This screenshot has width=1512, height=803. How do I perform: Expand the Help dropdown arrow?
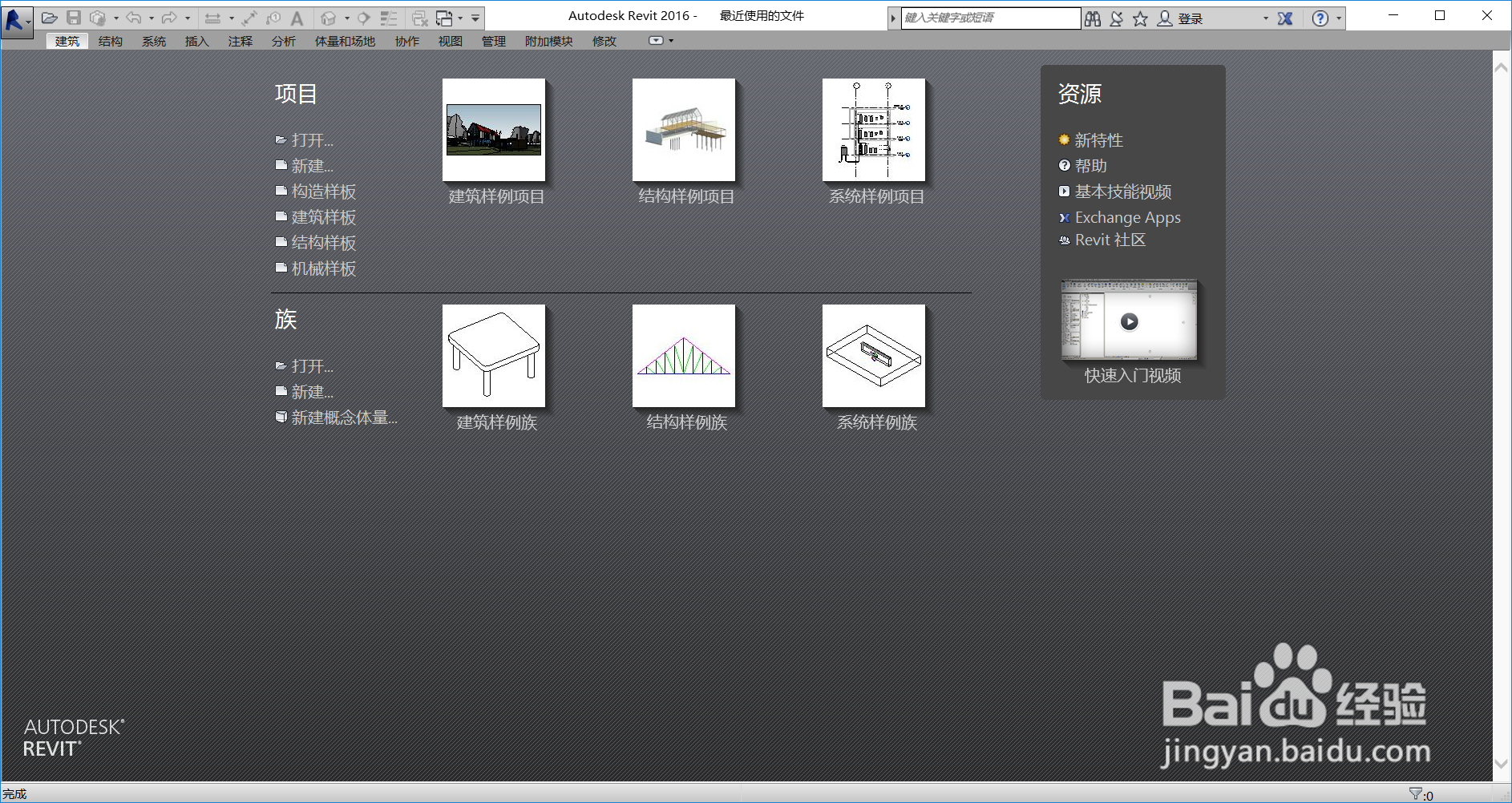click(1338, 18)
